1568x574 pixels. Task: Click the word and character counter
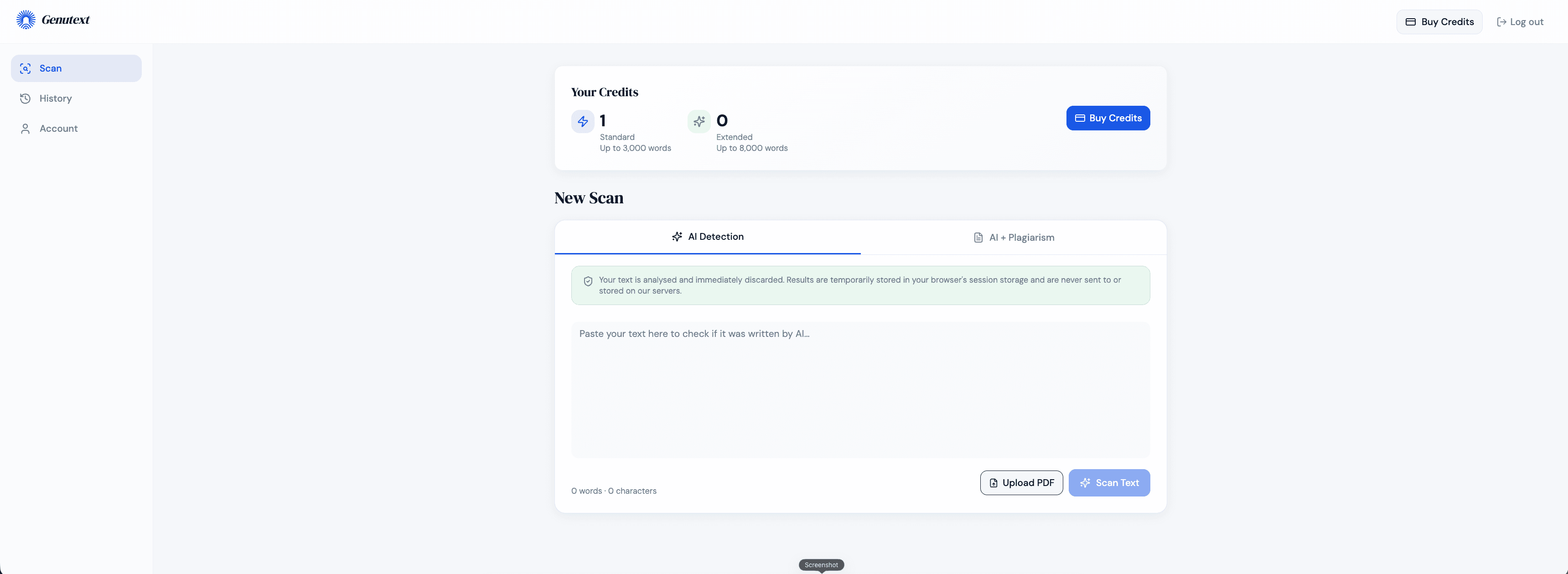[x=614, y=491]
